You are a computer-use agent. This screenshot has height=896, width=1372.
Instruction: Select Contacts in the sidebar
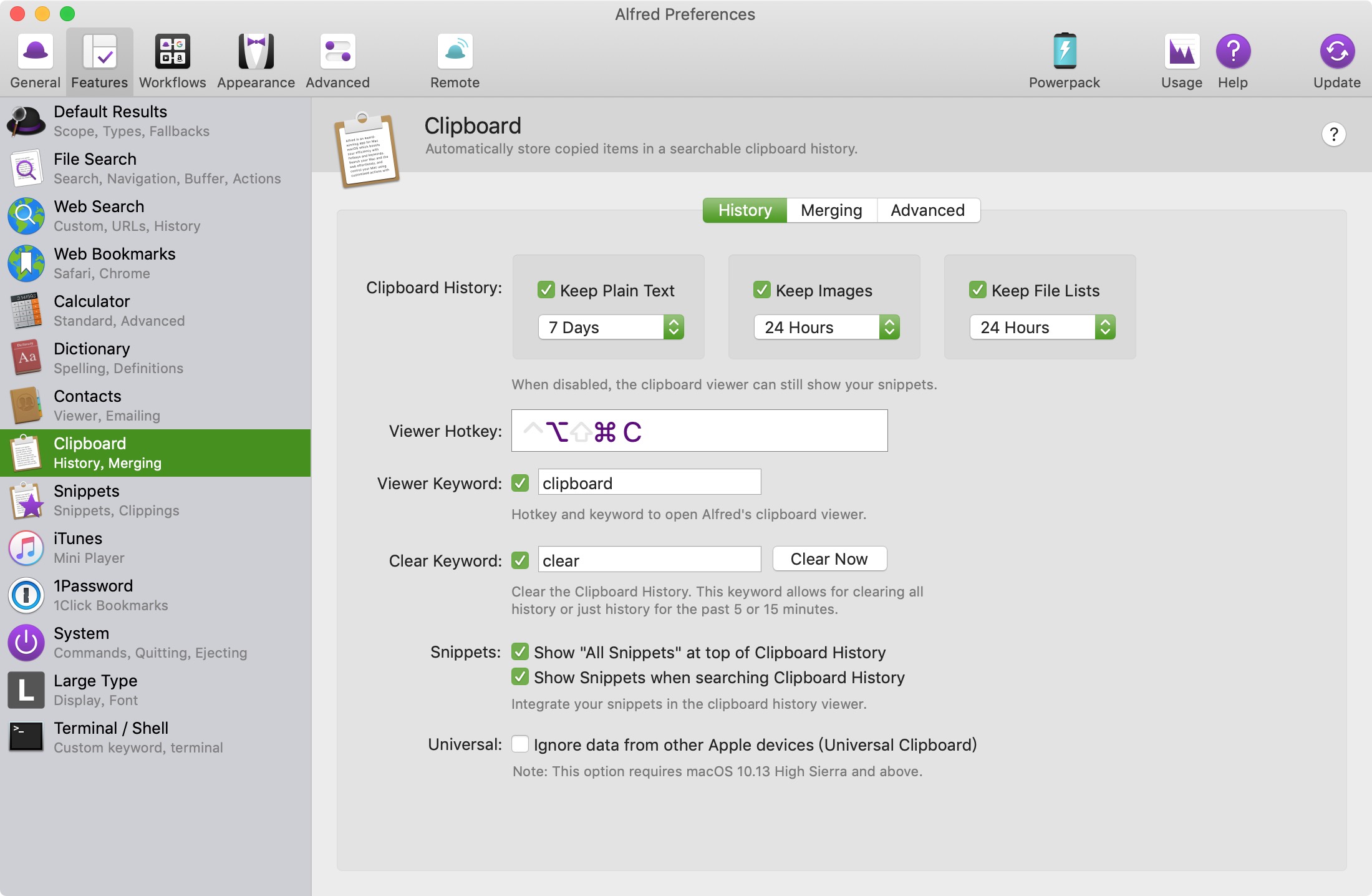click(x=155, y=406)
